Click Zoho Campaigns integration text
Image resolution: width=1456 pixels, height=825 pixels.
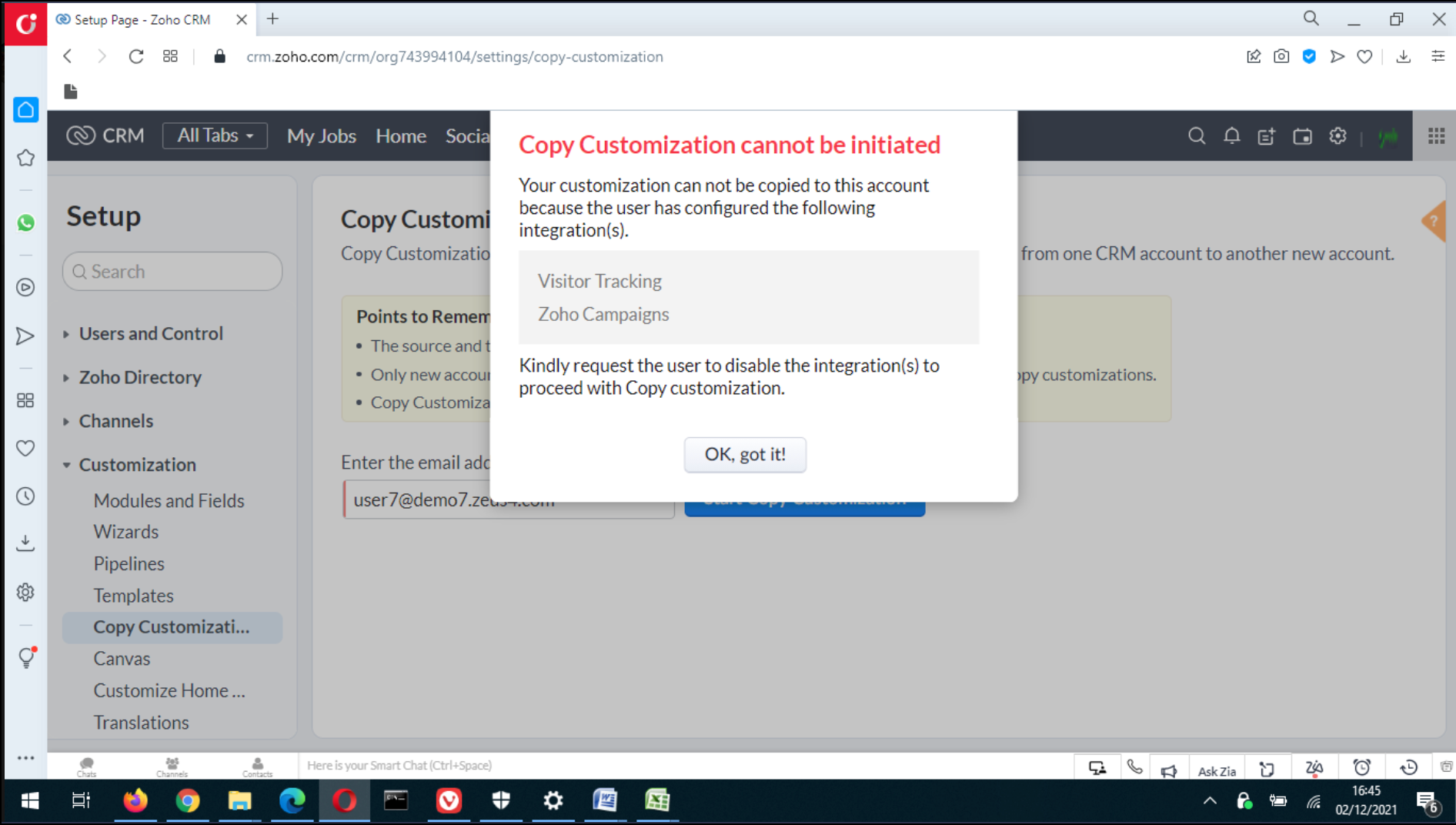pos(603,314)
